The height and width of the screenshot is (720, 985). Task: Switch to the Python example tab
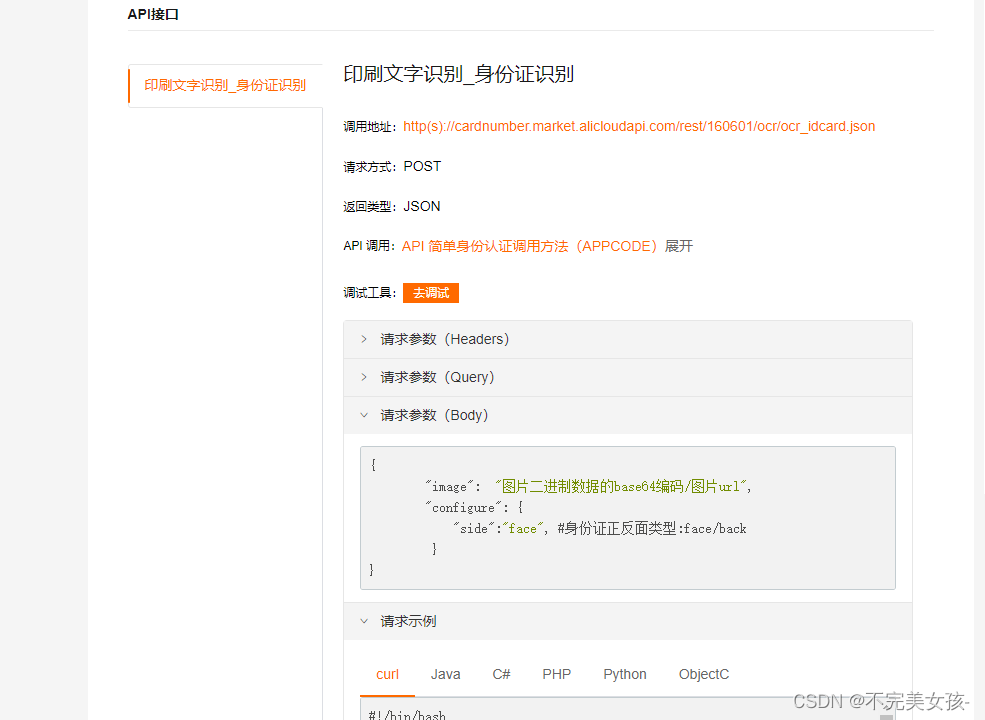click(x=624, y=674)
